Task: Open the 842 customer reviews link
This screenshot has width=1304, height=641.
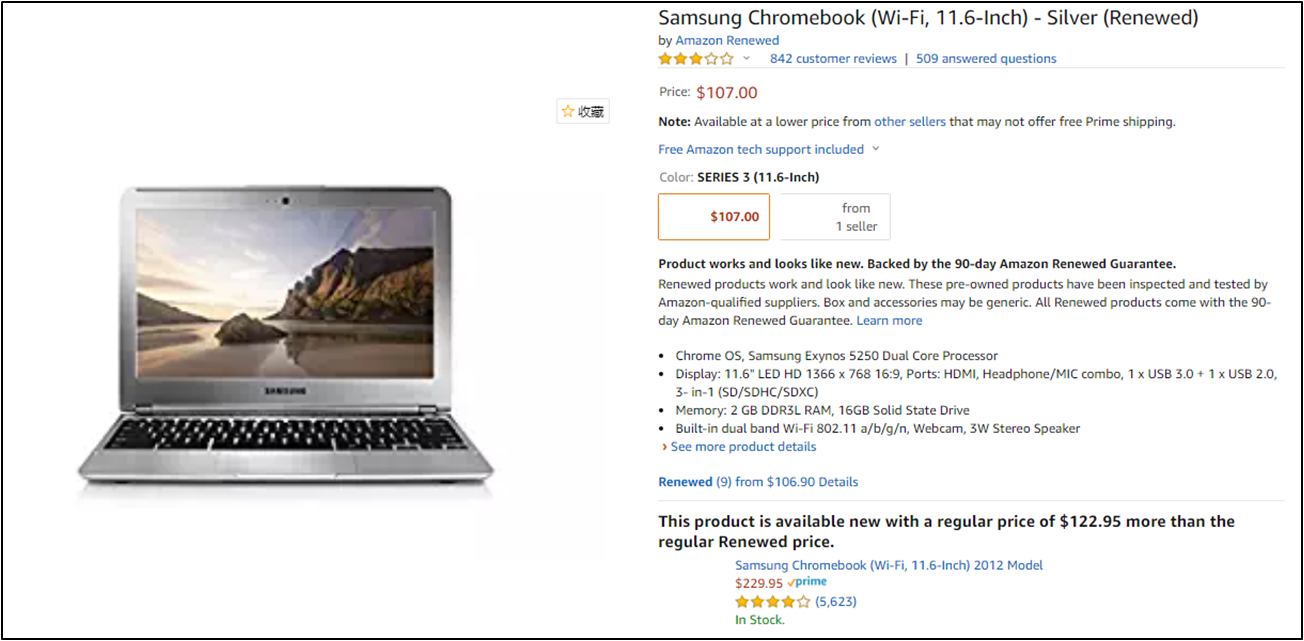Action: pyautogui.click(x=833, y=59)
